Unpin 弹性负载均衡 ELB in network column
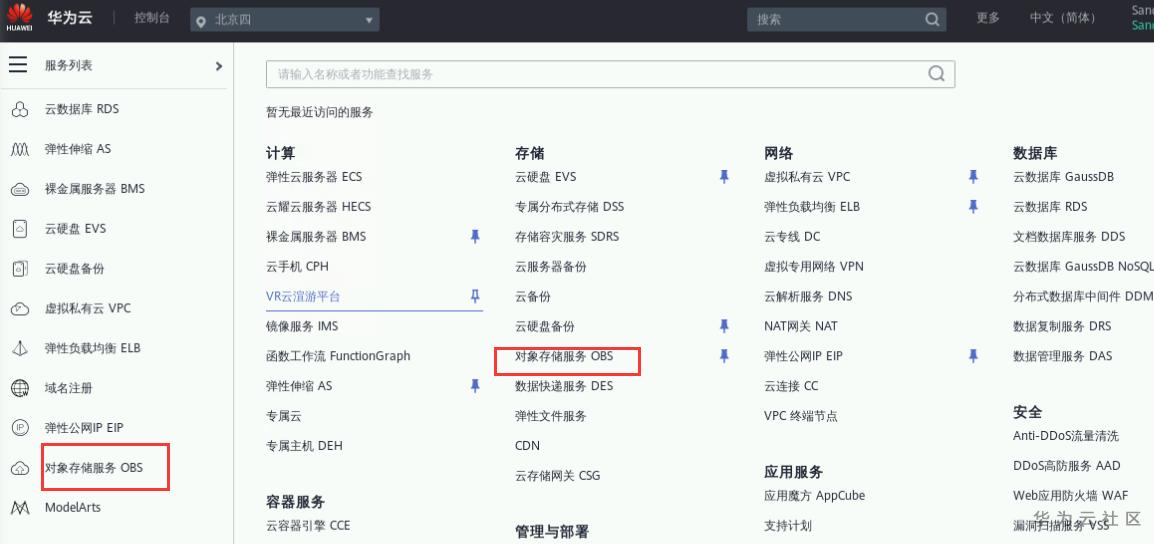The height and width of the screenshot is (544, 1154). (x=973, y=207)
